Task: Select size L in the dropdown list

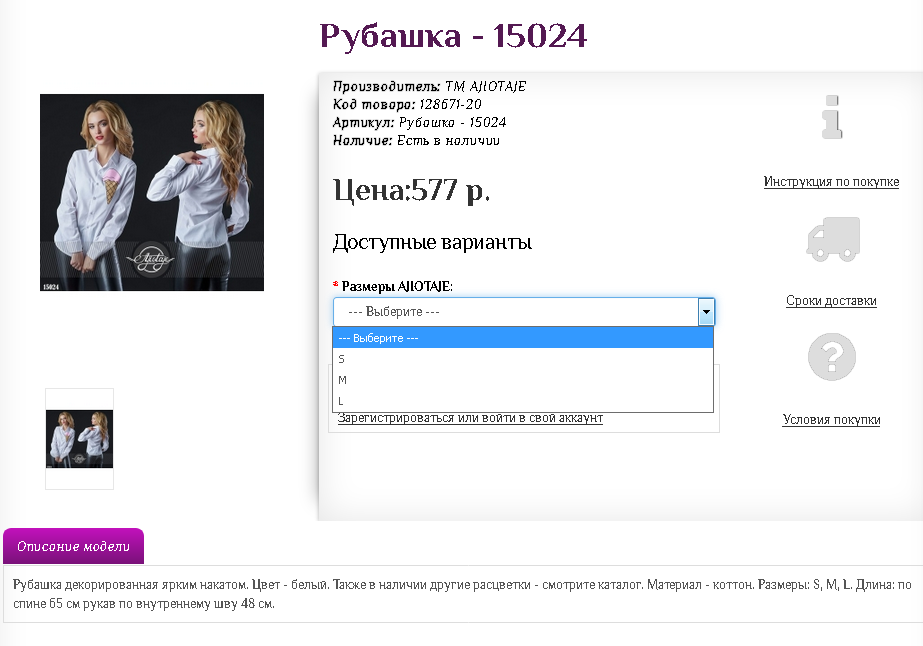Action: [x=523, y=401]
